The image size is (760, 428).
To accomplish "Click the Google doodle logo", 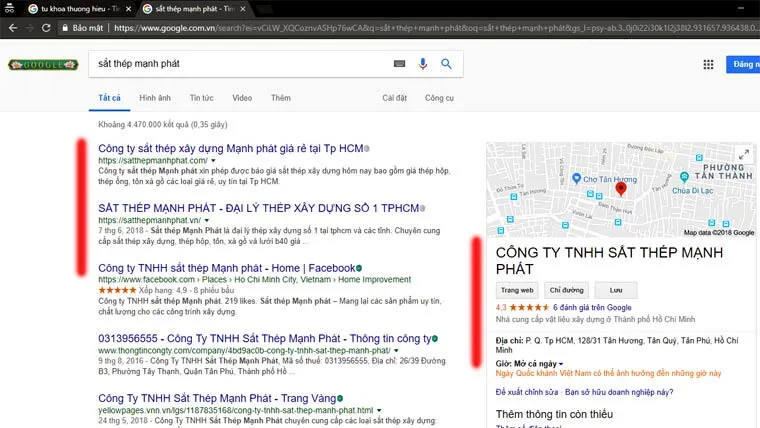I will click(x=43, y=64).
